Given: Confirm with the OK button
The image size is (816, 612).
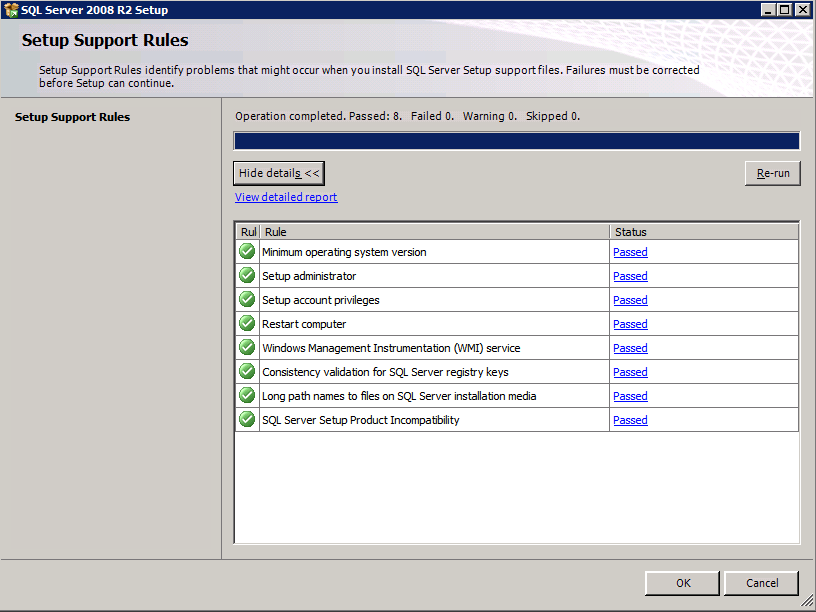Looking at the screenshot, I should tap(683, 583).
